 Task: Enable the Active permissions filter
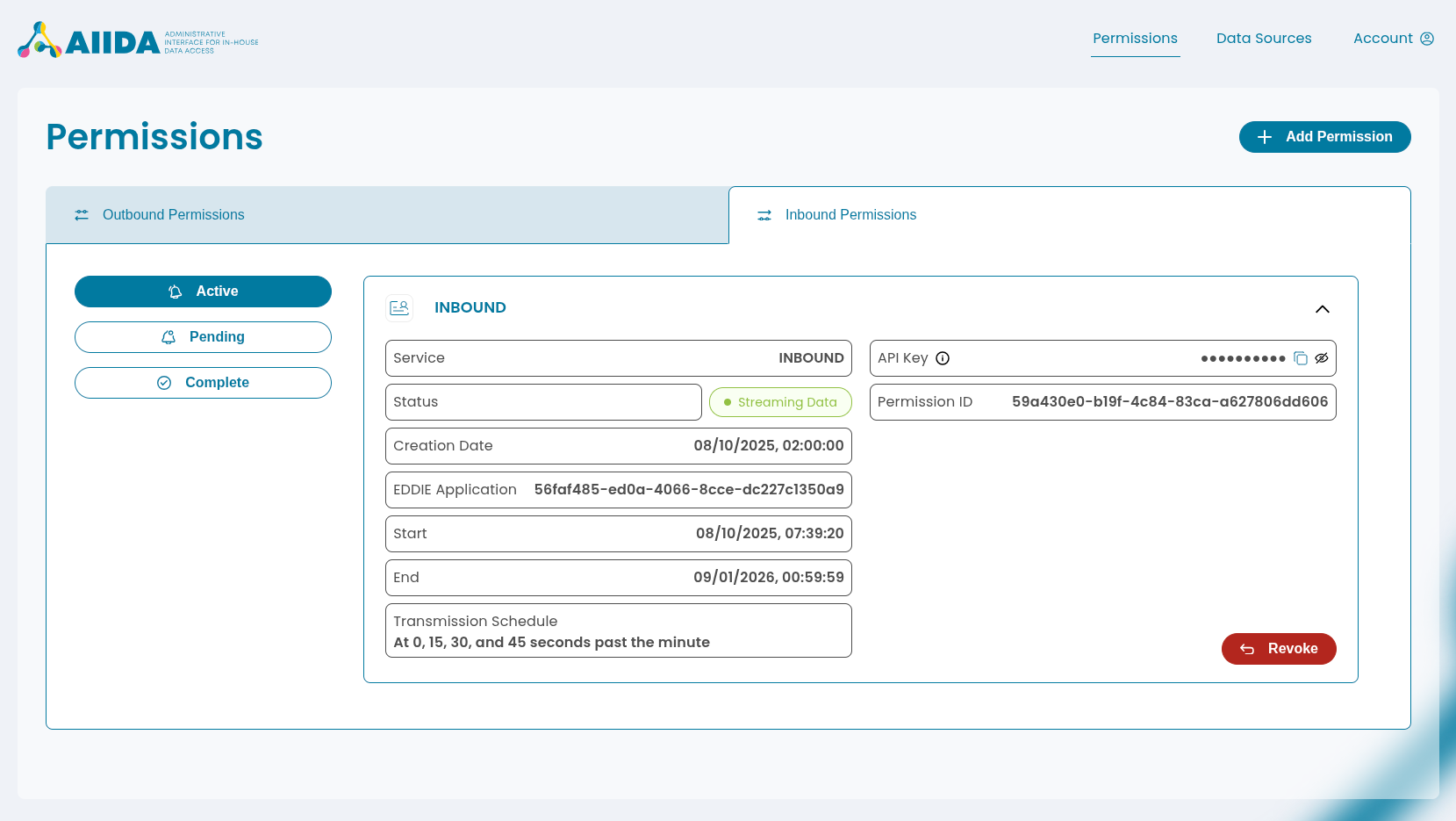[x=203, y=291]
